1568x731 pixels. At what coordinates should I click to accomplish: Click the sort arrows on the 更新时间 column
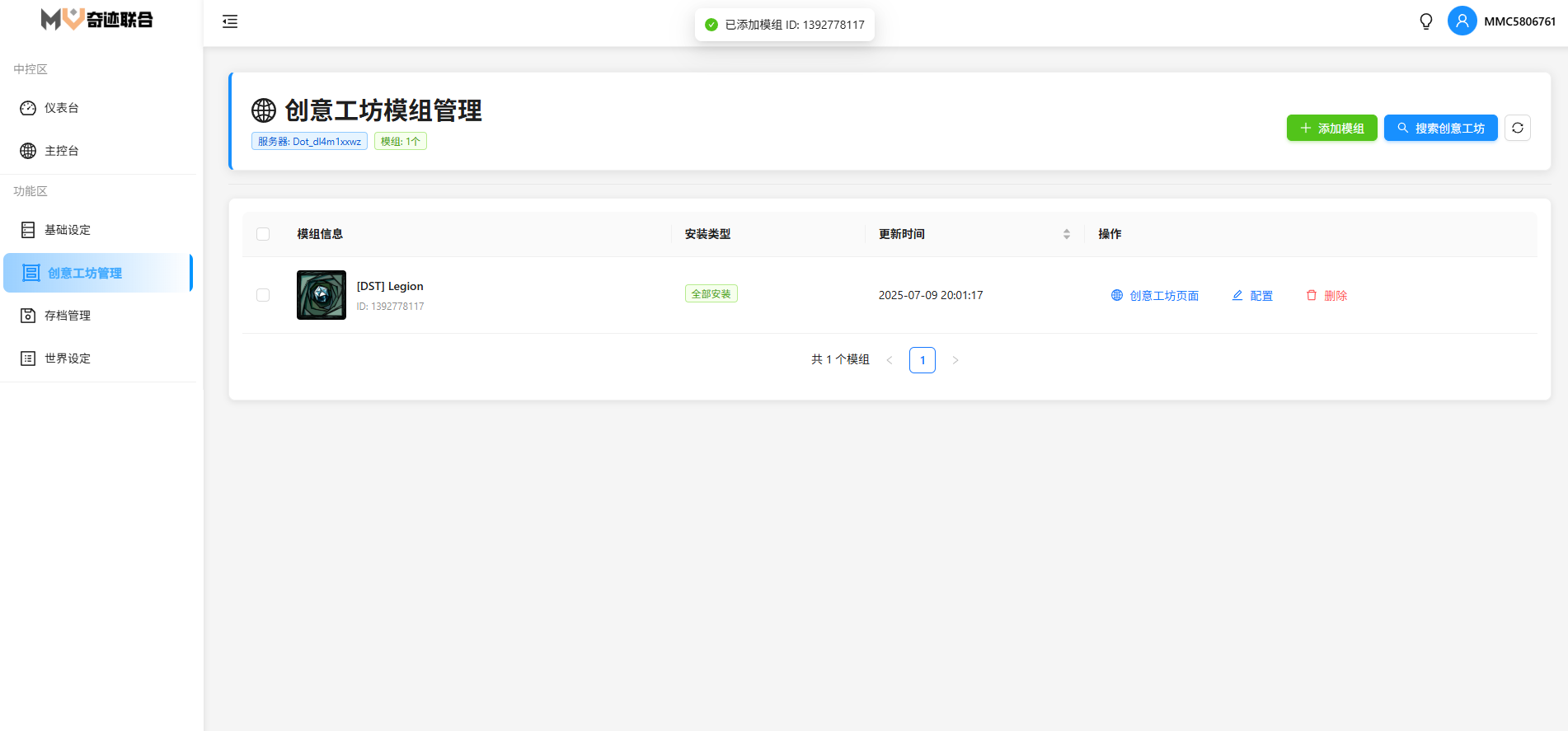click(1066, 234)
